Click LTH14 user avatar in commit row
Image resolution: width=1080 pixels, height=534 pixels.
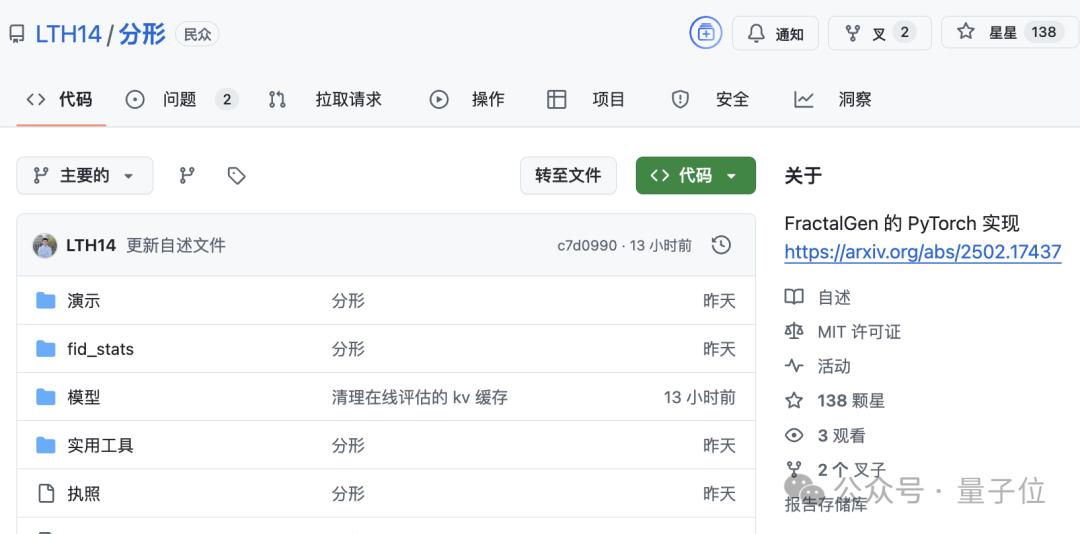coord(45,245)
